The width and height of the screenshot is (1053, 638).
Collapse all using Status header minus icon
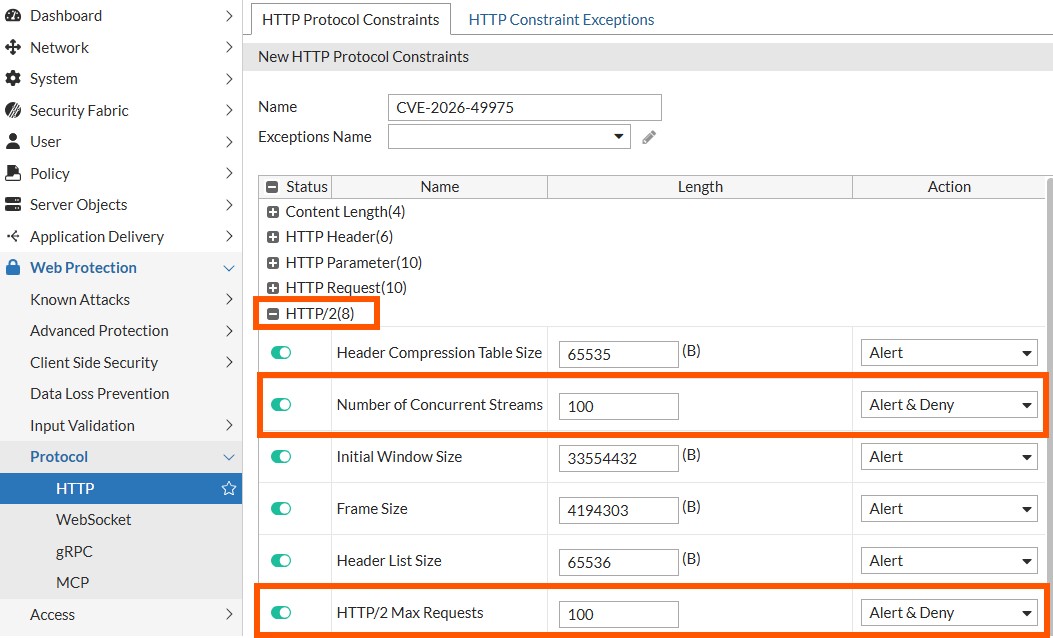[272, 187]
